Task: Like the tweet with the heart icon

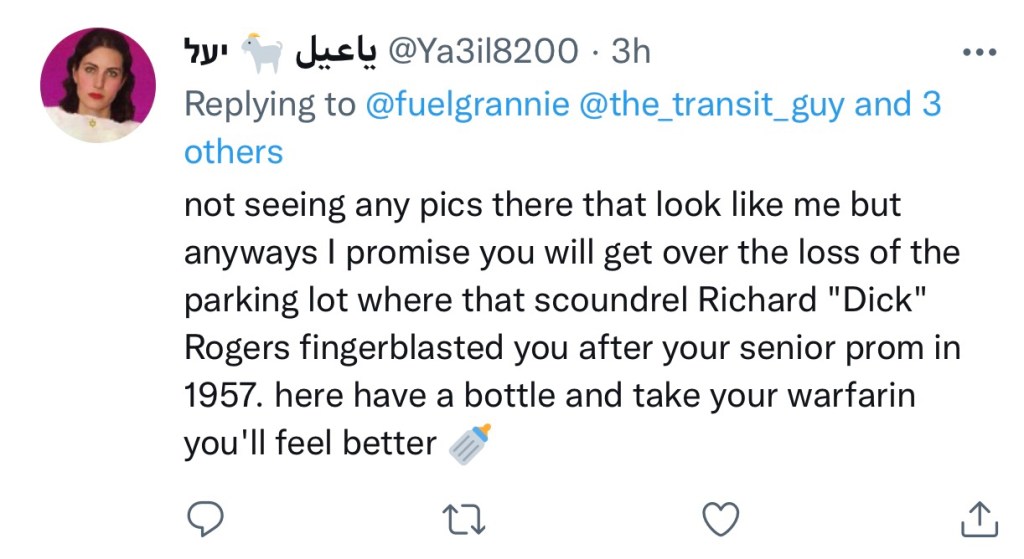Action: tap(719, 519)
